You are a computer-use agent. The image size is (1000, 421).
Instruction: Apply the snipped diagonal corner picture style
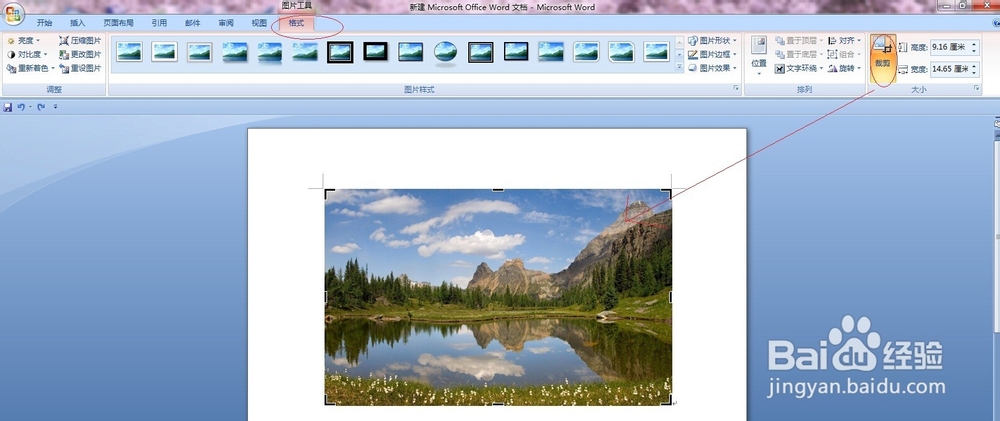coord(621,52)
